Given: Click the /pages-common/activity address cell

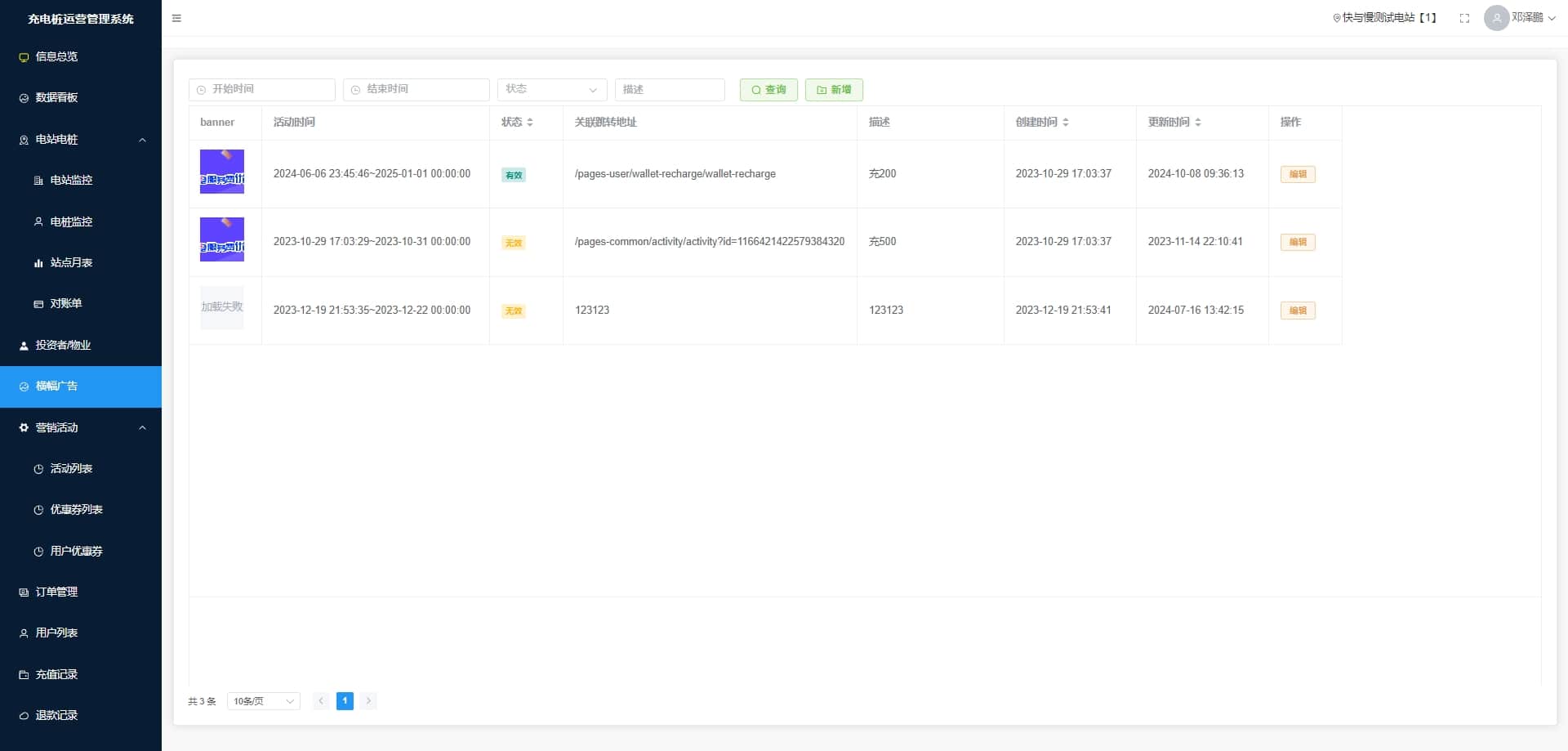Looking at the screenshot, I should (x=710, y=242).
